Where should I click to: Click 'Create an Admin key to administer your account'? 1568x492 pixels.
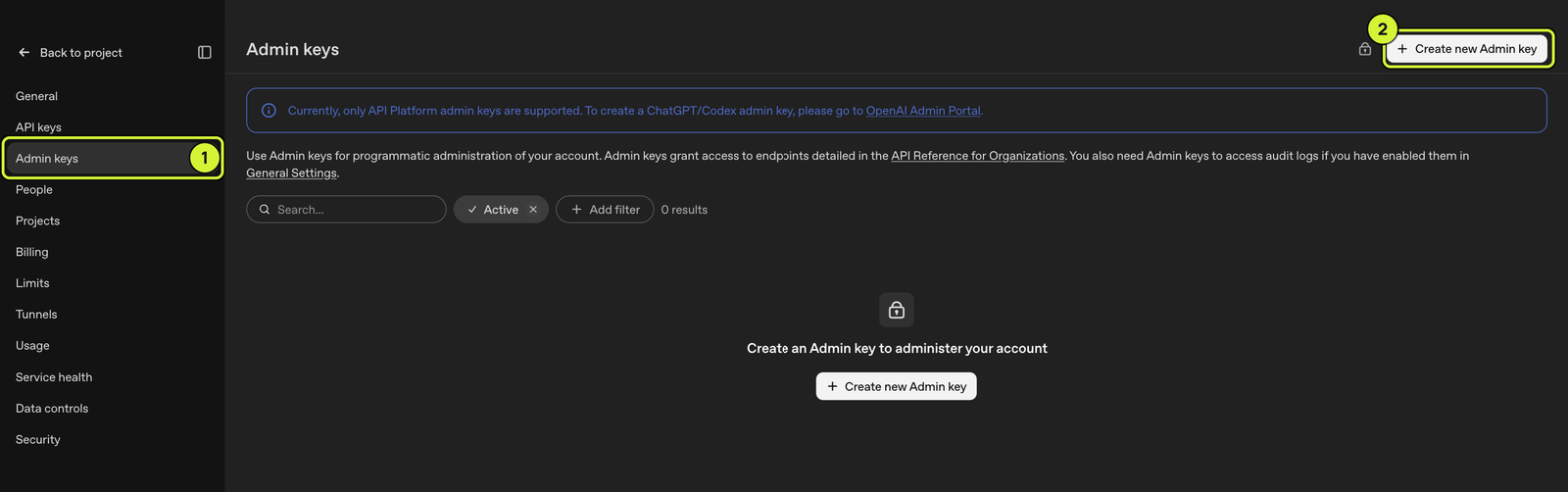pos(897,348)
